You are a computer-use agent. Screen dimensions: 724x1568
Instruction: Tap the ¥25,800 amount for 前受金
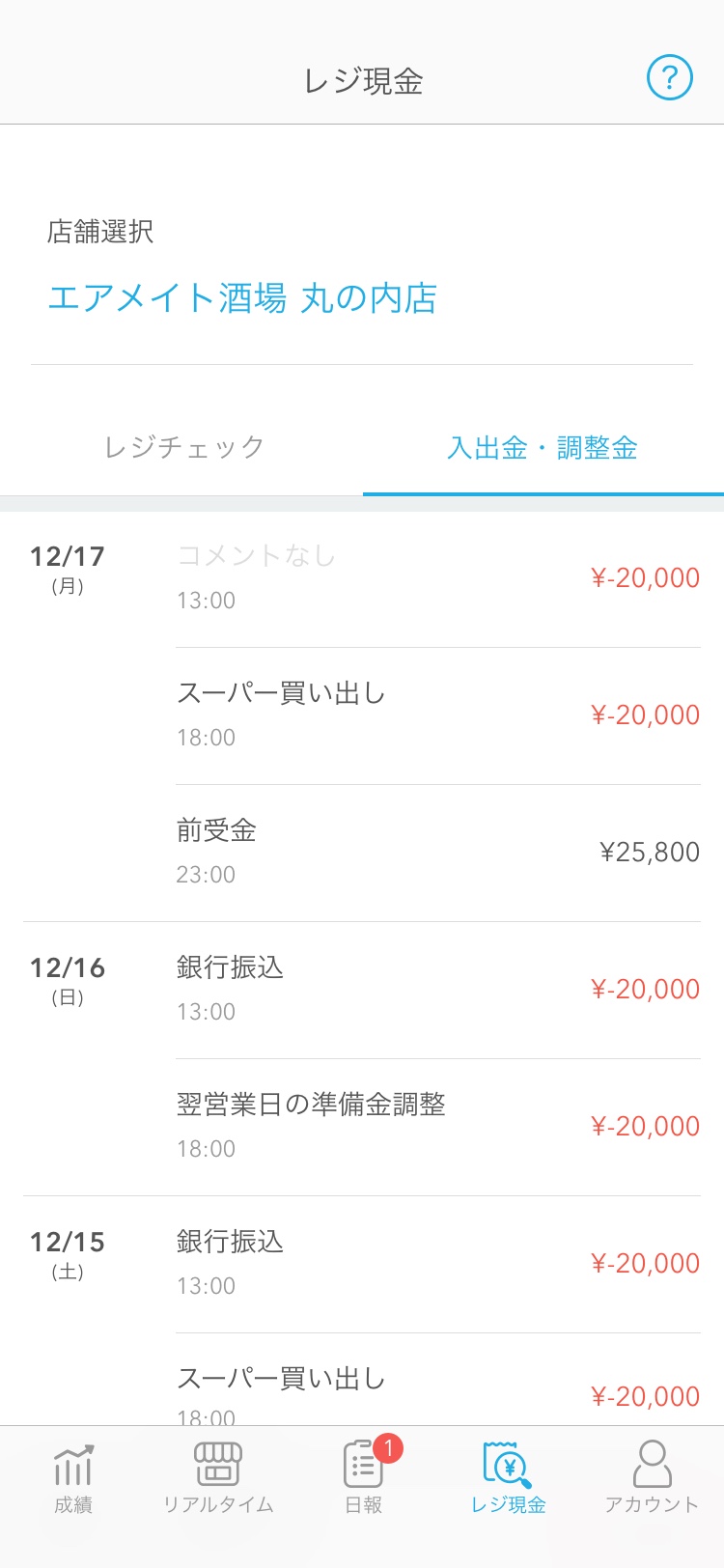pyautogui.click(x=650, y=853)
